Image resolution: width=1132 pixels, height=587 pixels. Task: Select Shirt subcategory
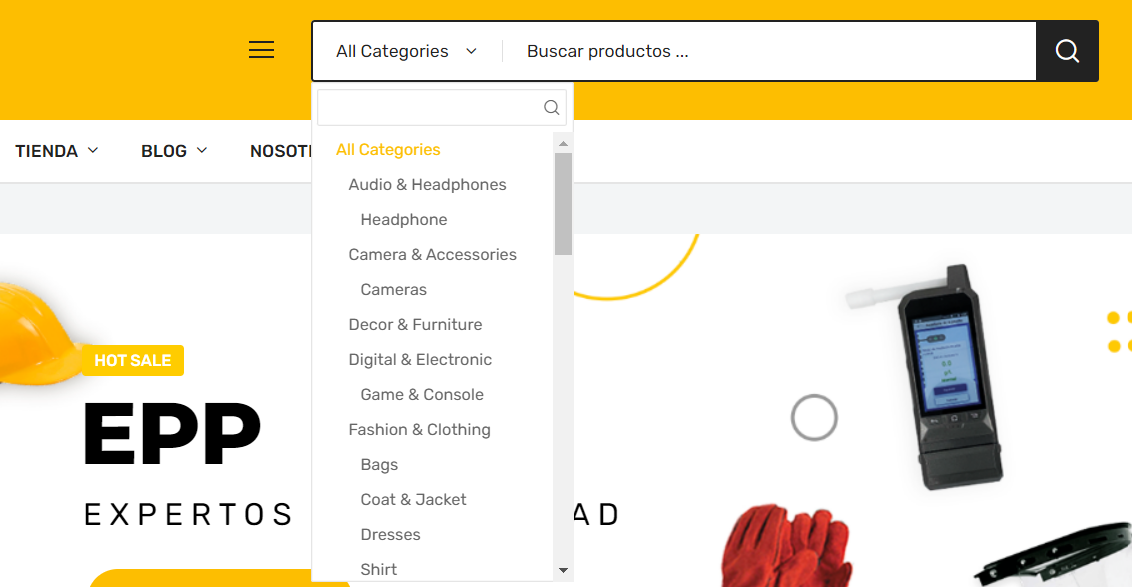click(379, 570)
